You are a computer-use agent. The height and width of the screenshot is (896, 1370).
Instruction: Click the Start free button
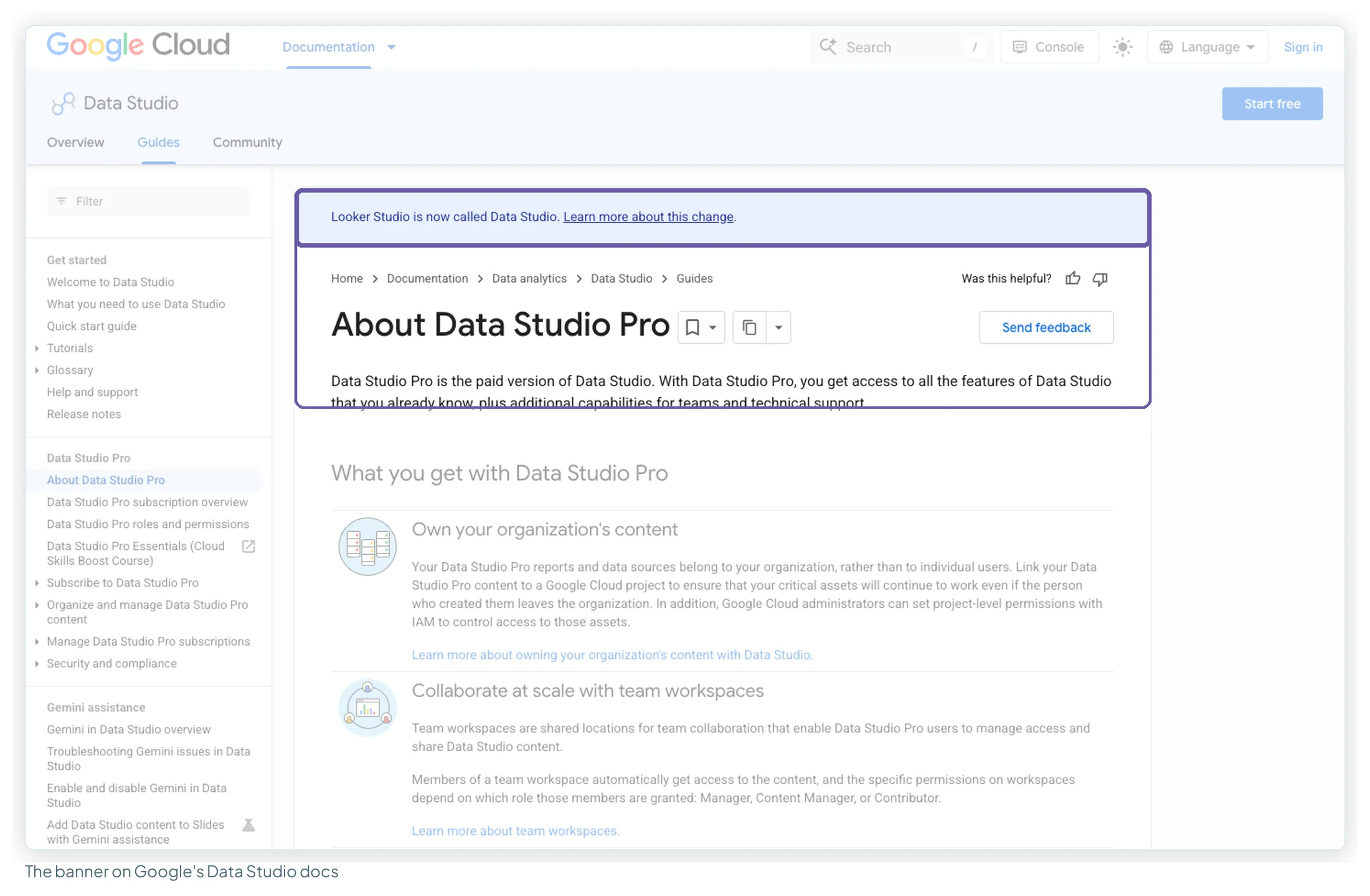click(1272, 103)
